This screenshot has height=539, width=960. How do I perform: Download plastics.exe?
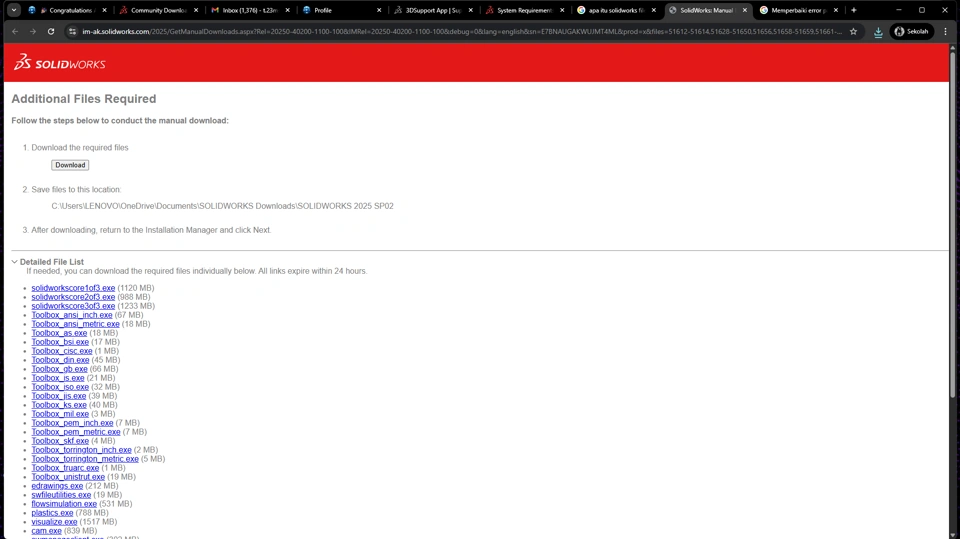pyautogui.click(x=52, y=513)
